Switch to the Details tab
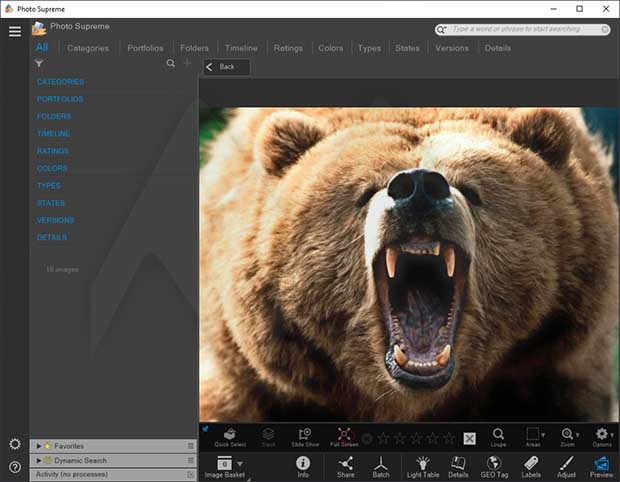The image size is (620, 482). pos(498,48)
